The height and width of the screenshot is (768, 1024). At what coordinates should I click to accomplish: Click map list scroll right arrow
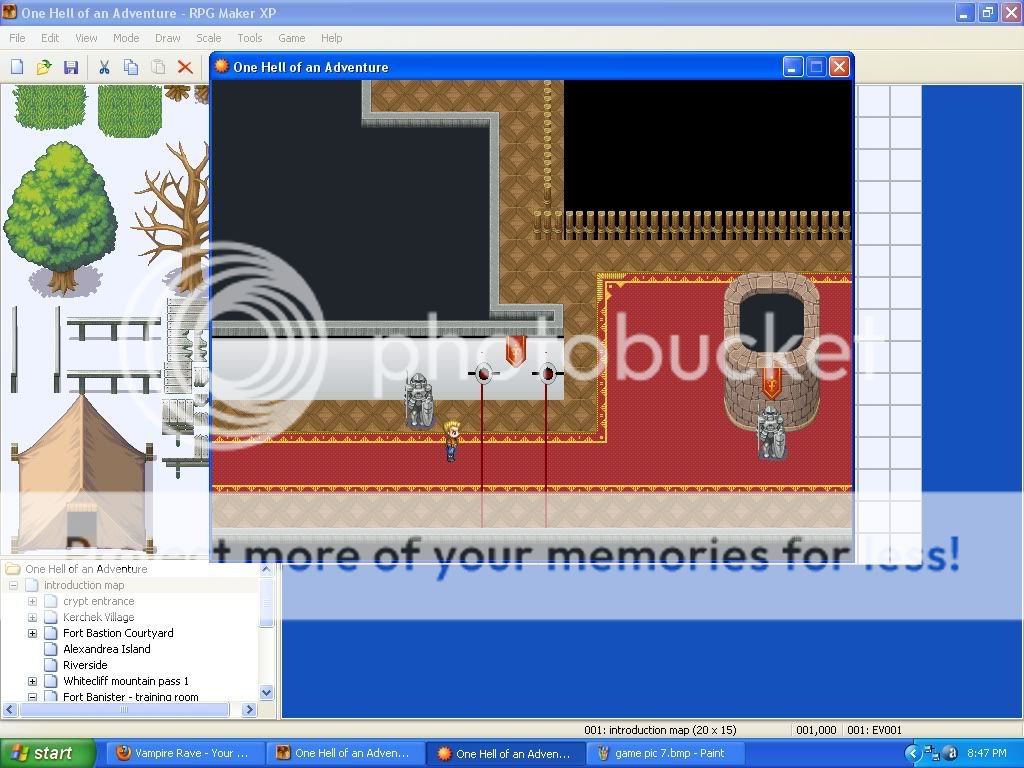pyautogui.click(x=249, y=709)
